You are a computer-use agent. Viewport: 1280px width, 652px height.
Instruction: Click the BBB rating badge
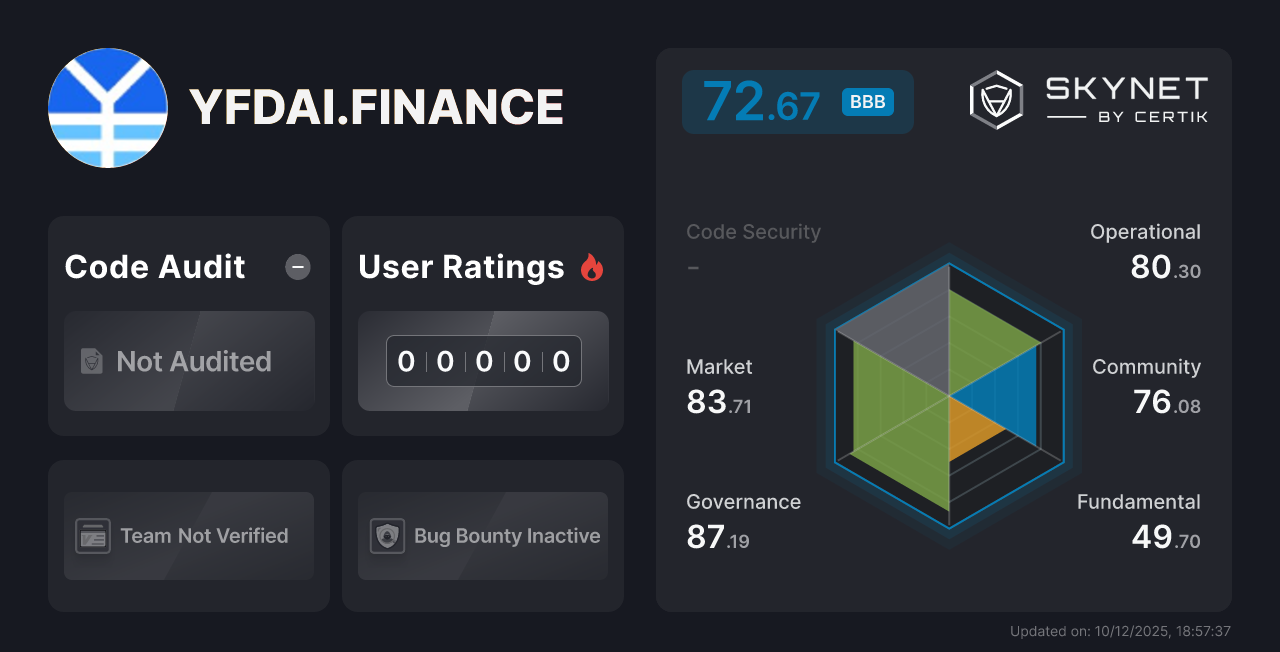pos(868,101)
